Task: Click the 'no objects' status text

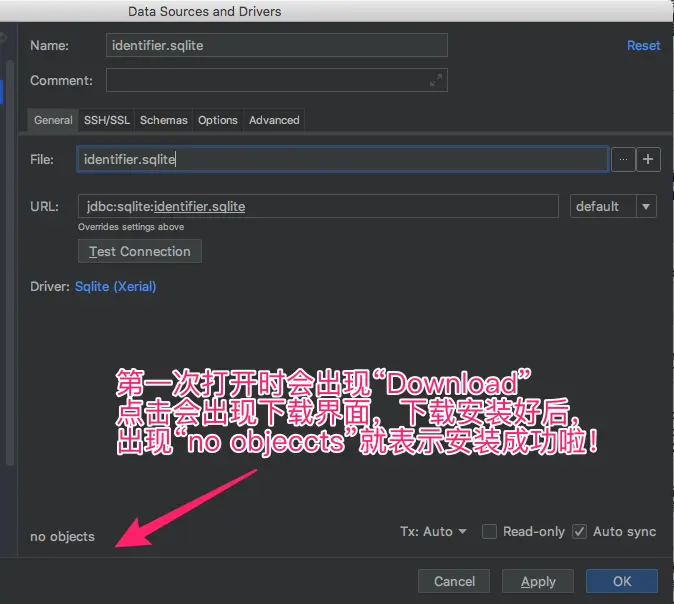Action: [x=62, y=537]
